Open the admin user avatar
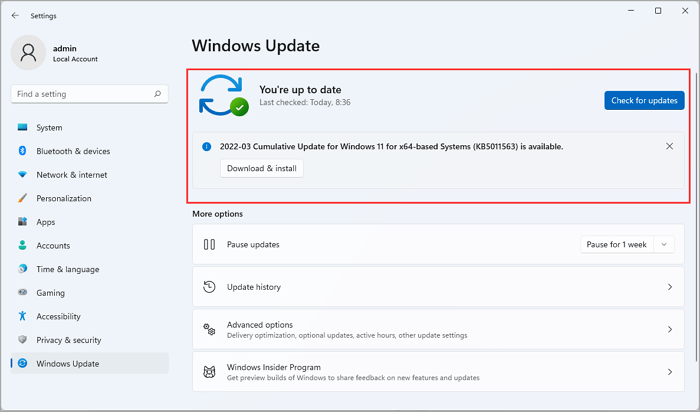The image size is (700, 412). pyautogui.click(x=28, y=53)
